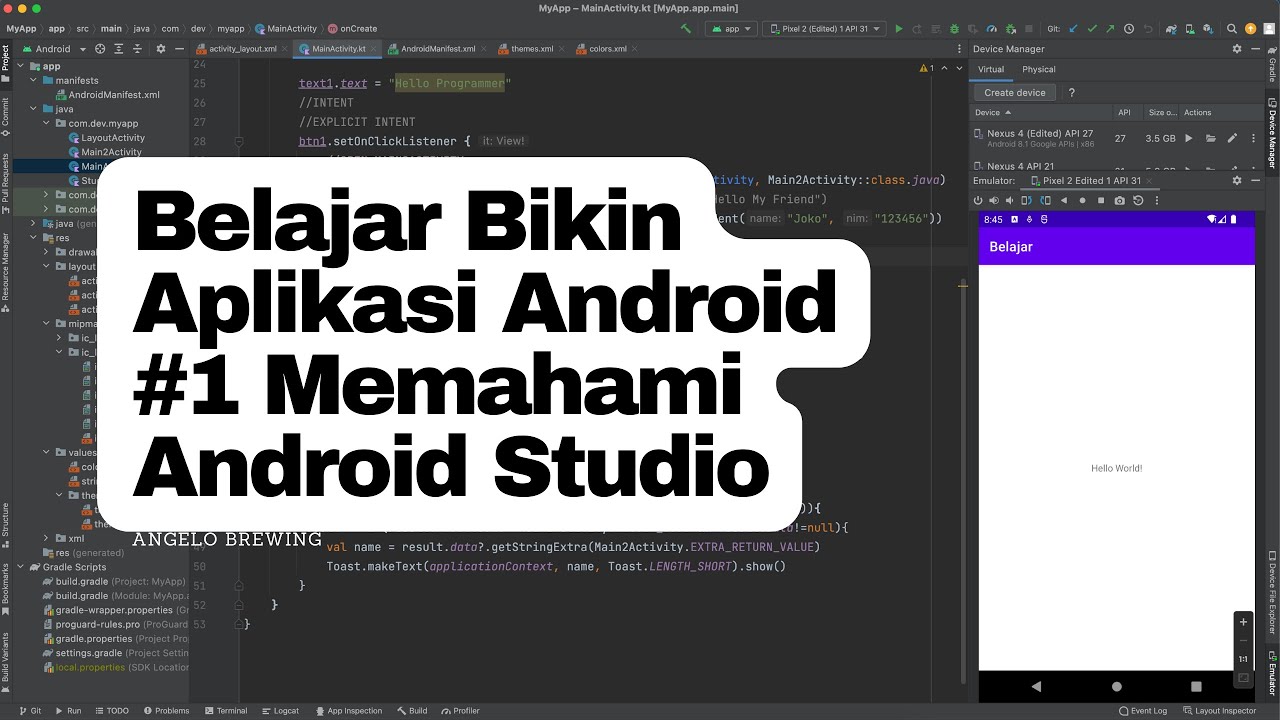Switch to activity_layout.xml tab
The width and height of the screenshot is (1280, 720).
coord(241,48)
